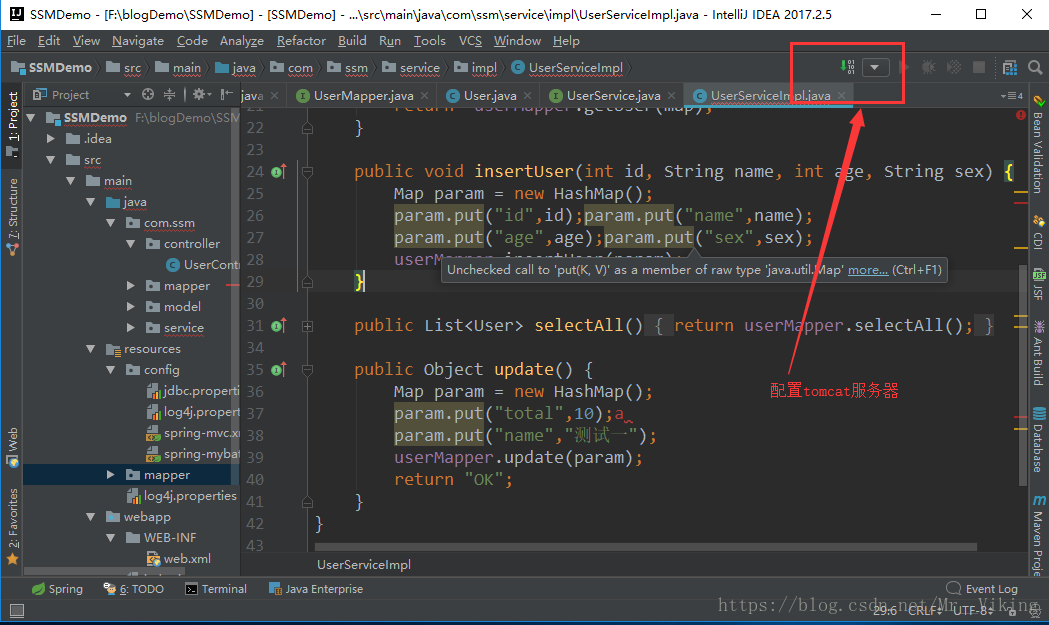1049x625 pixels.
Task: Collapse the resources folder node
Action: (91, 349)
